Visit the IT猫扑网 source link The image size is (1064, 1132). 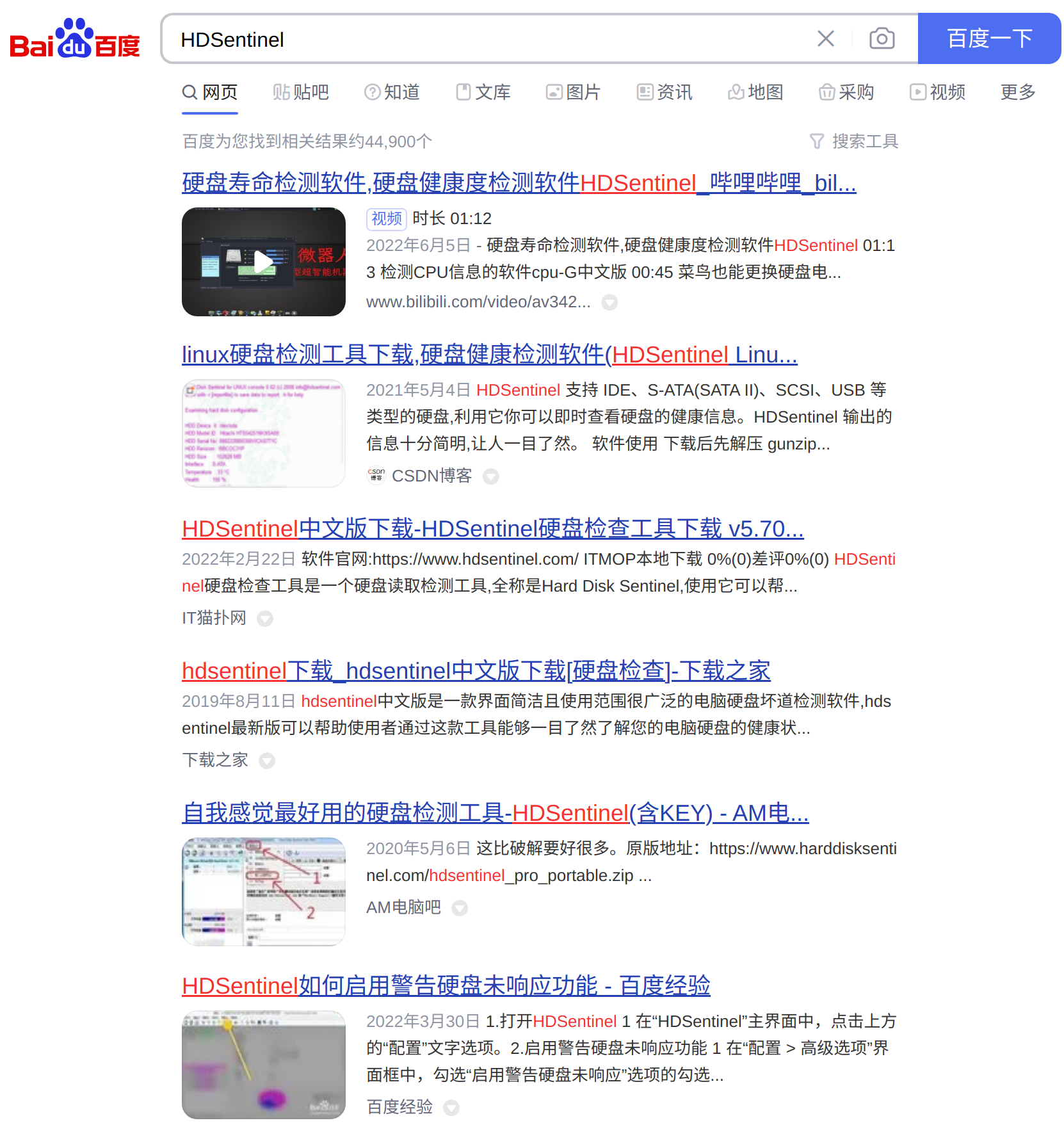[x=214, y=618]
